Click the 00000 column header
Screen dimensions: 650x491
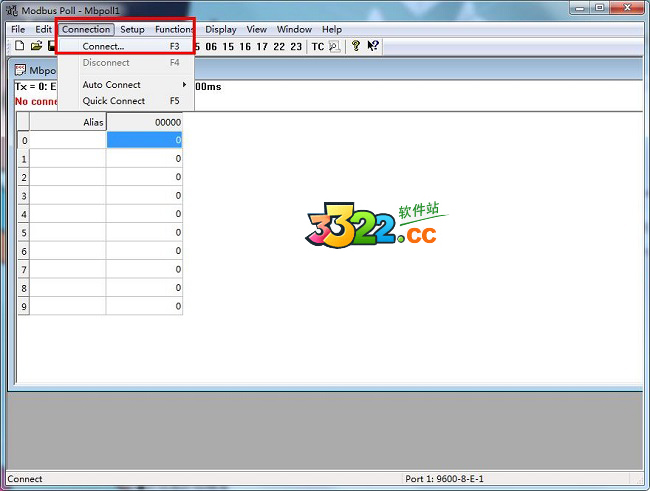click(144, 122)
